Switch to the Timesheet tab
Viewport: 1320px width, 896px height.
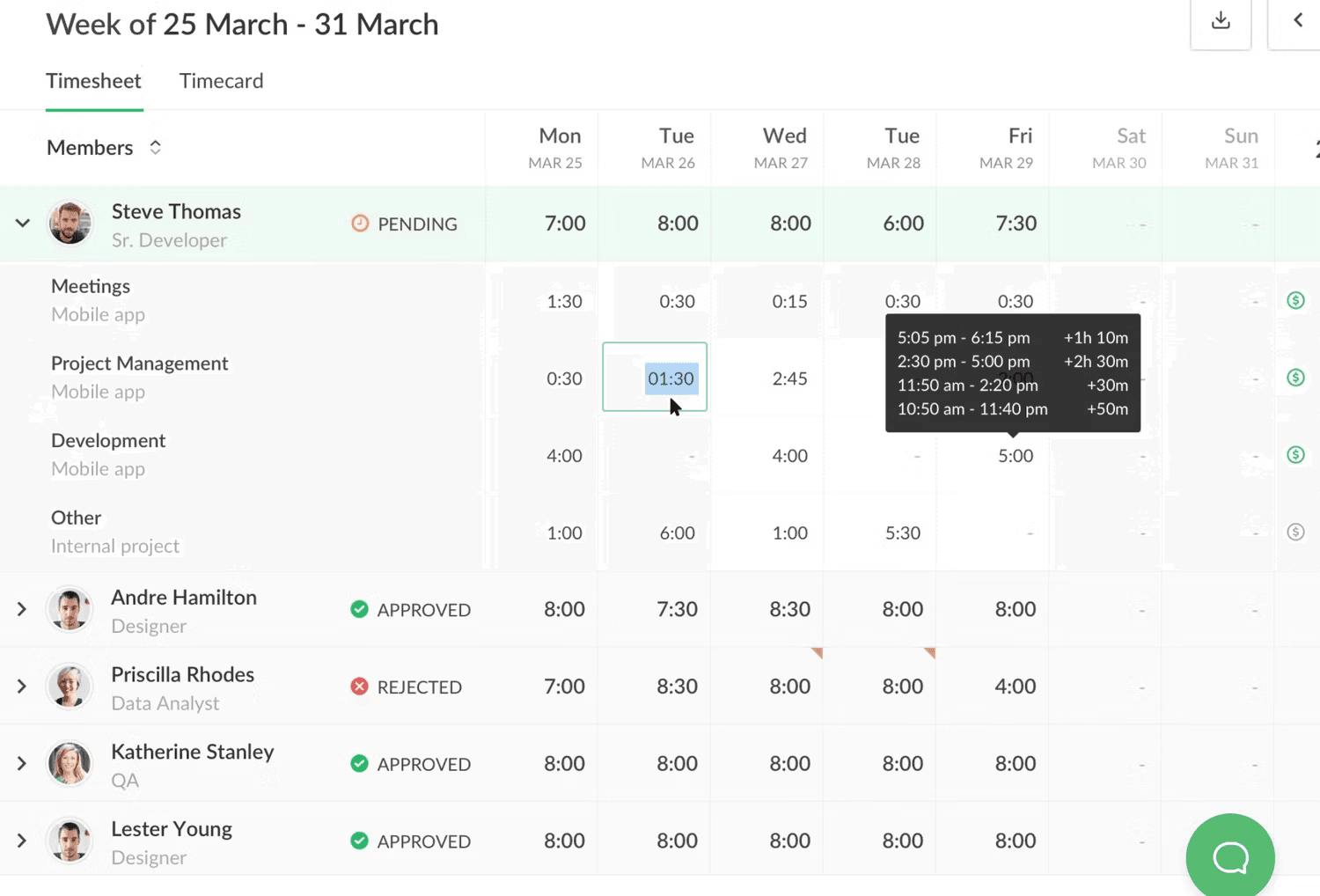tap(93, 81)
